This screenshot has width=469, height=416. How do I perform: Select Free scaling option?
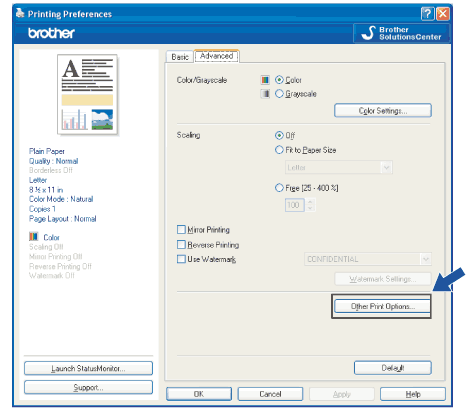(x=279, y=188)
